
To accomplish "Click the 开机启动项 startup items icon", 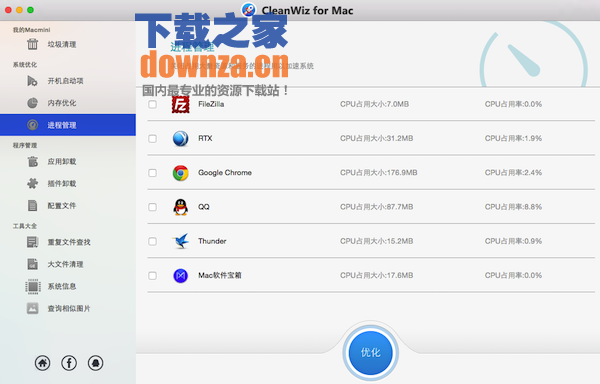I will tap(32, 81).
